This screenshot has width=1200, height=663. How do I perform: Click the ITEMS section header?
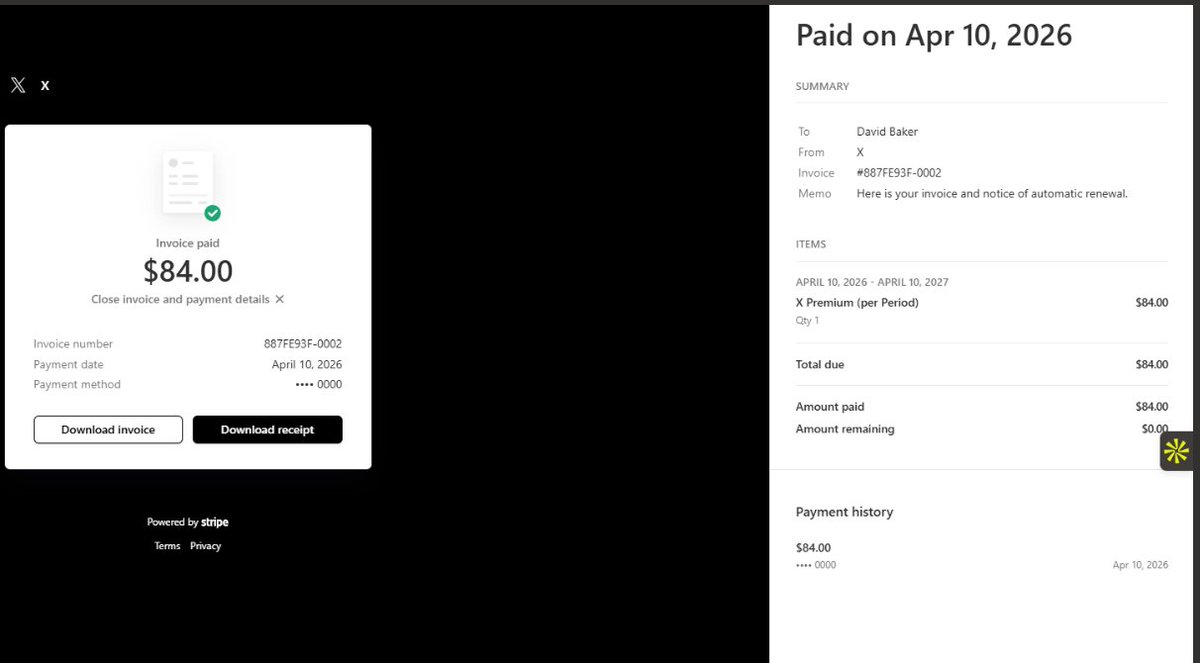pyautogui.click(x=811, y=244)
